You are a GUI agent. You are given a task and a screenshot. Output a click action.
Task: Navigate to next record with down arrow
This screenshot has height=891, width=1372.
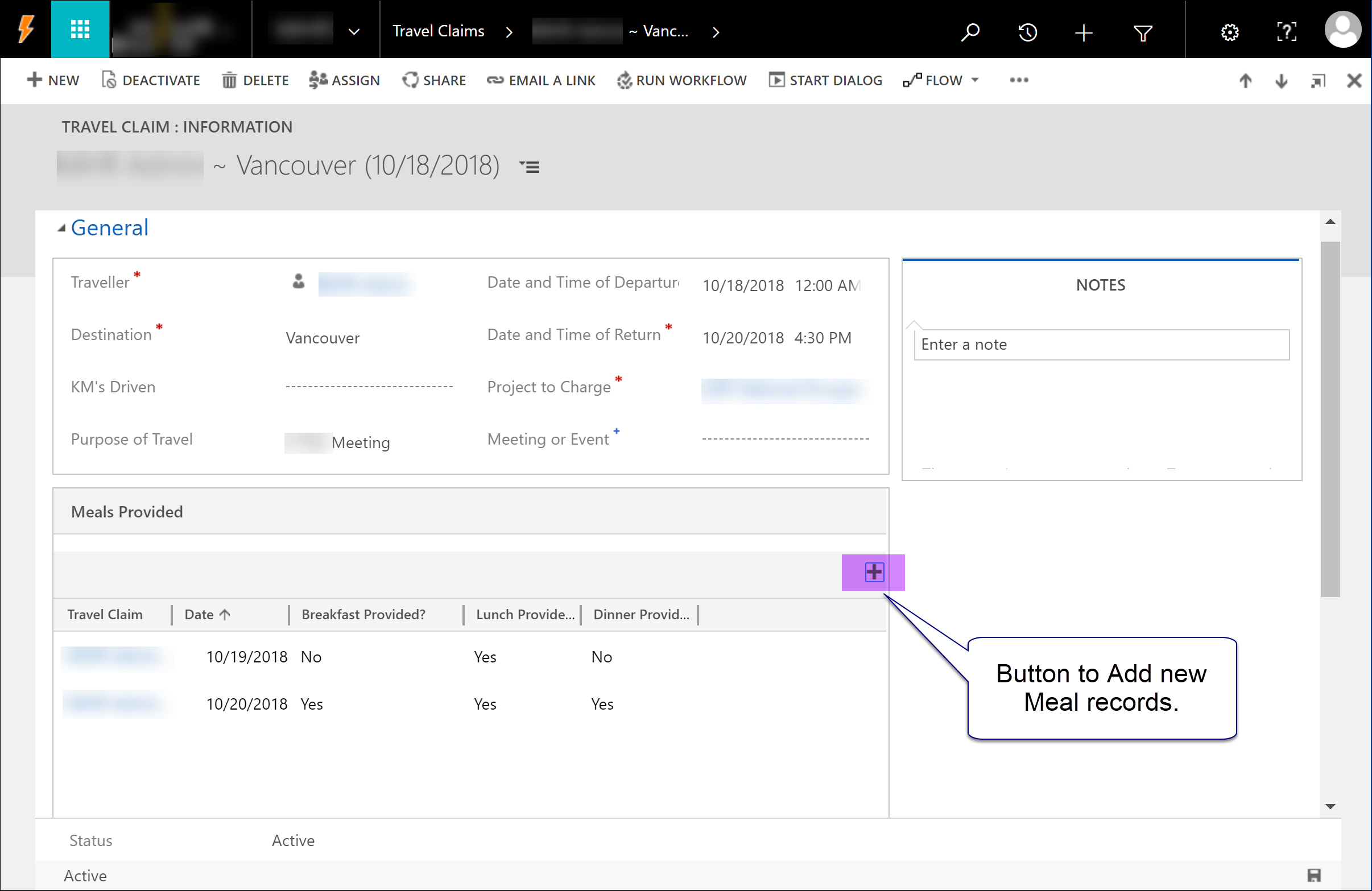[x=1281, y=81]
